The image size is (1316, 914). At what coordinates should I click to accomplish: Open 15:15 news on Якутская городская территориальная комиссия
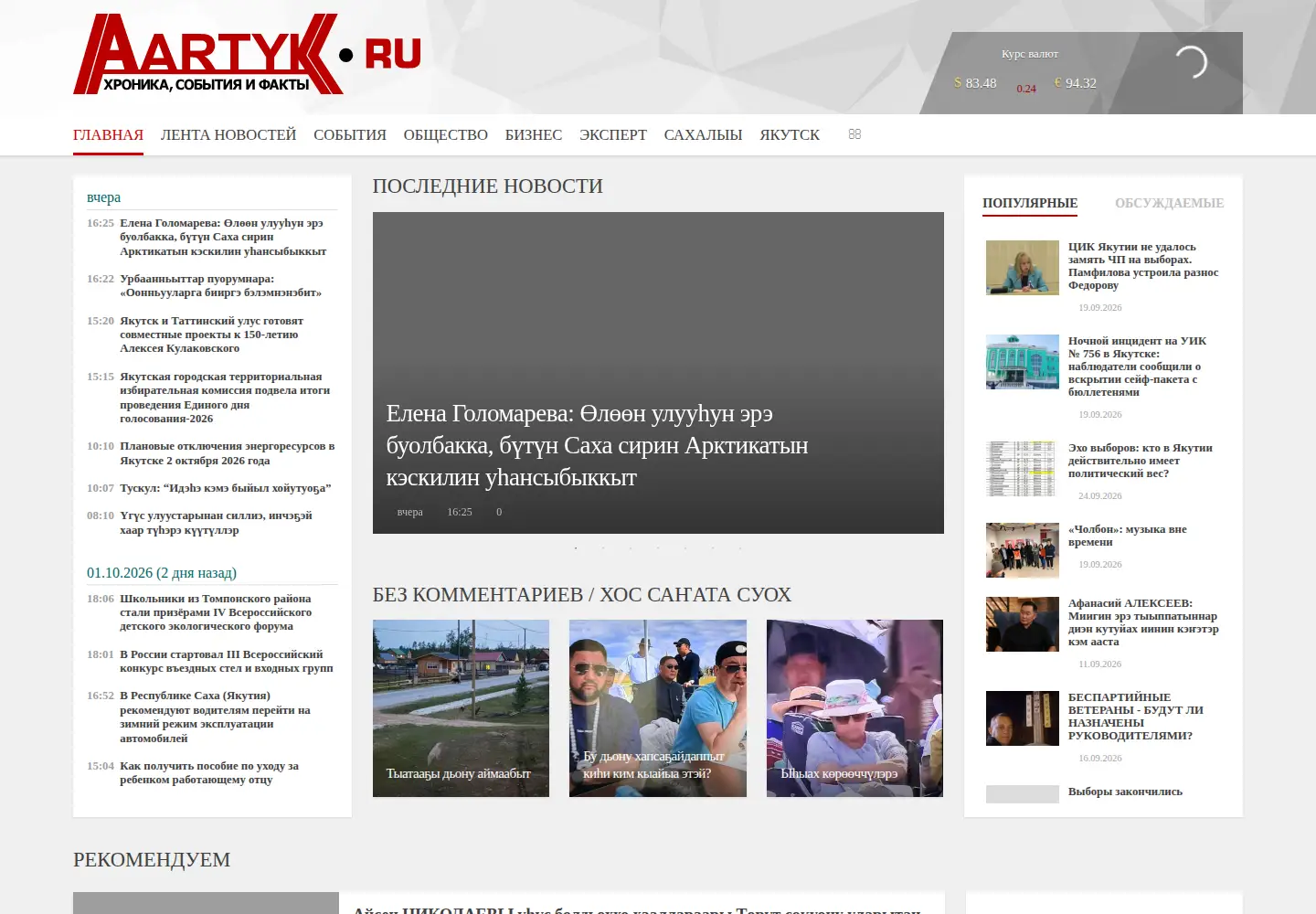[x=225, y=398]
